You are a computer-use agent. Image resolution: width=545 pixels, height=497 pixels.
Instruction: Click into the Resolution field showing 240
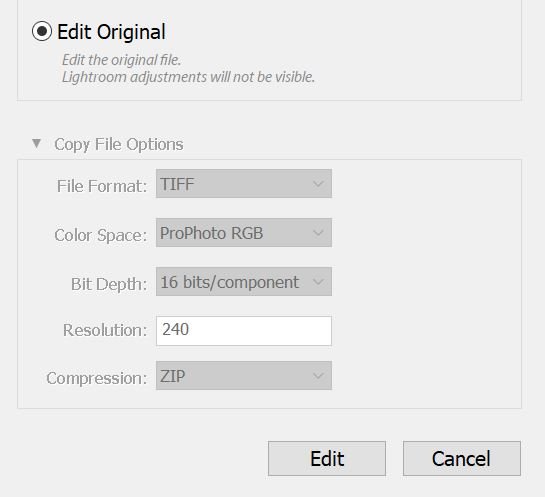(244, 331)
